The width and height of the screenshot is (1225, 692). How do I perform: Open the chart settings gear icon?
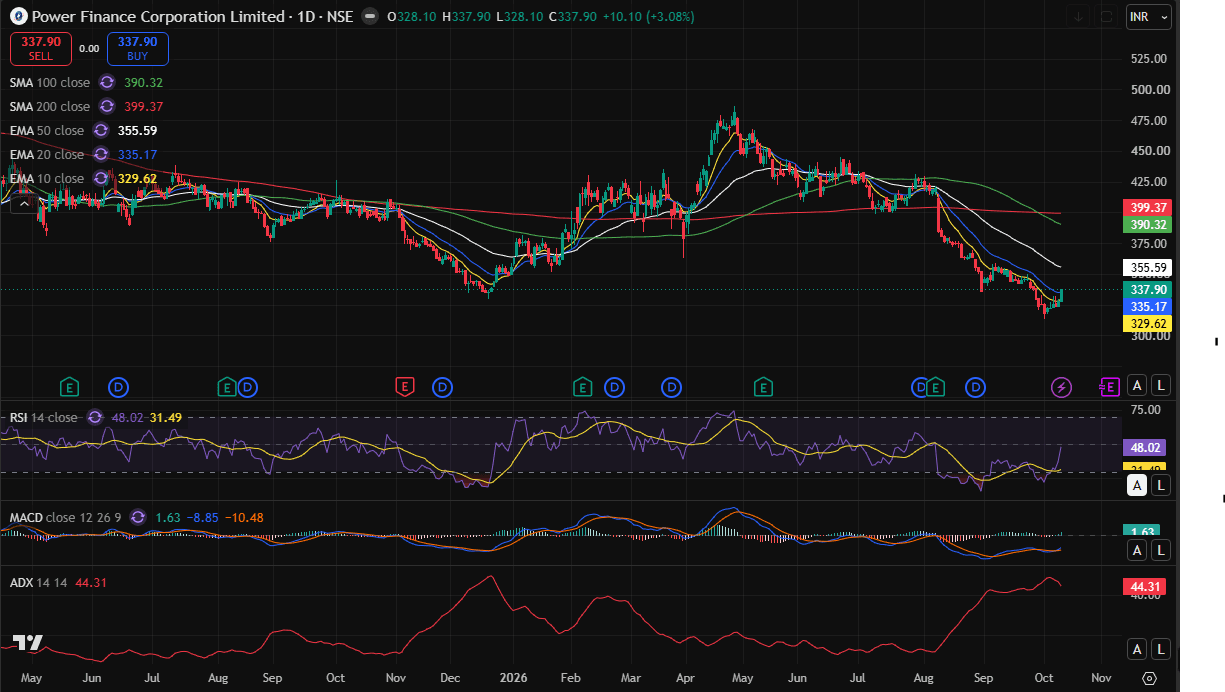(1149, 677)
